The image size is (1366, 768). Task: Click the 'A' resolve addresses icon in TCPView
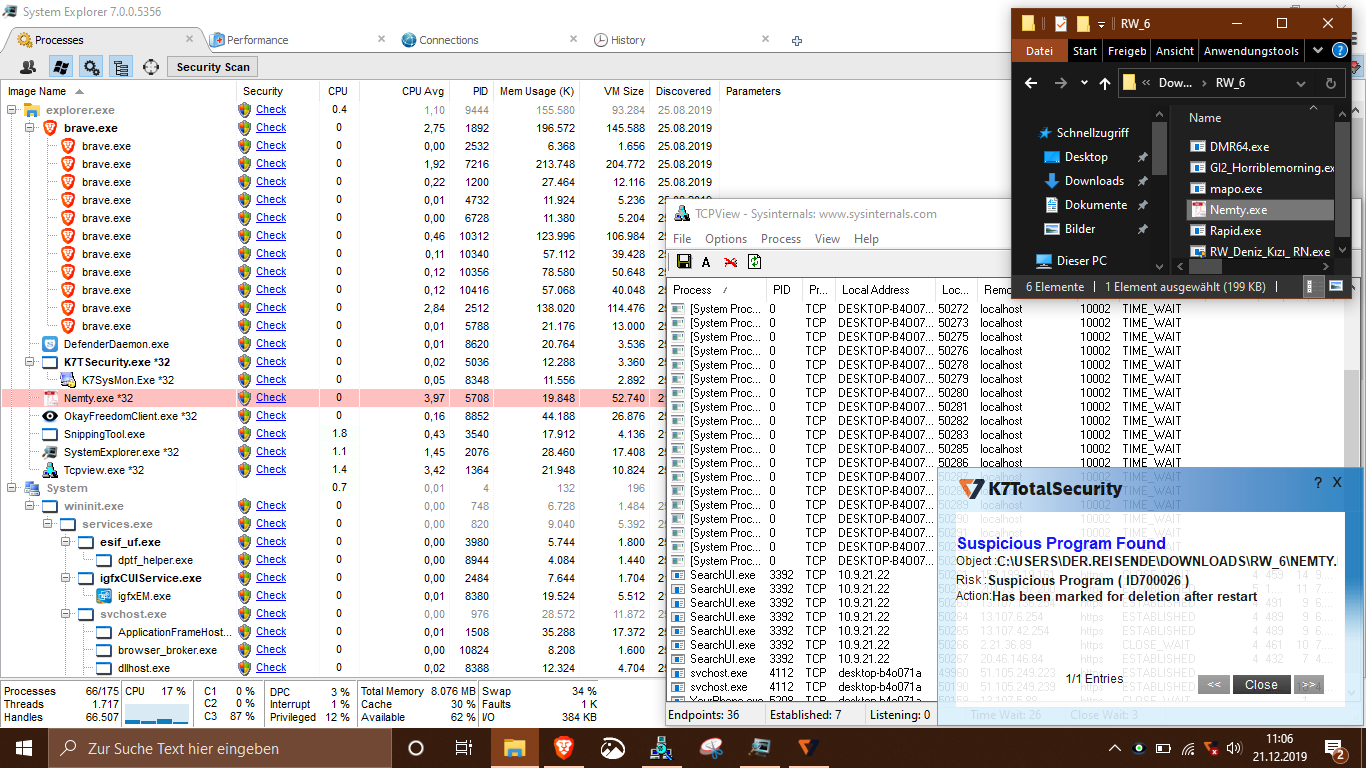(706, 262)
